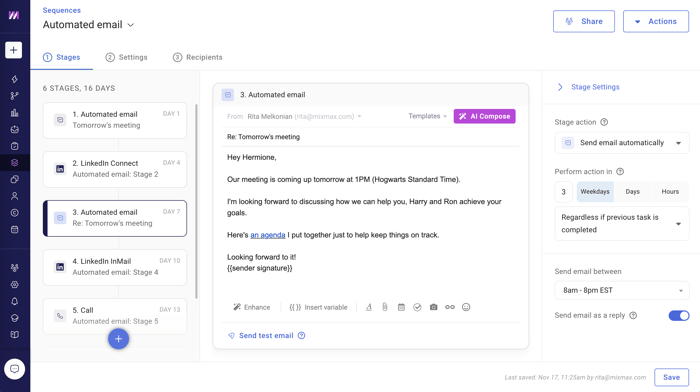Screen dimensions: 700x392
Task: Collapse the Stage Settings panel
Action: pos(560,87)
